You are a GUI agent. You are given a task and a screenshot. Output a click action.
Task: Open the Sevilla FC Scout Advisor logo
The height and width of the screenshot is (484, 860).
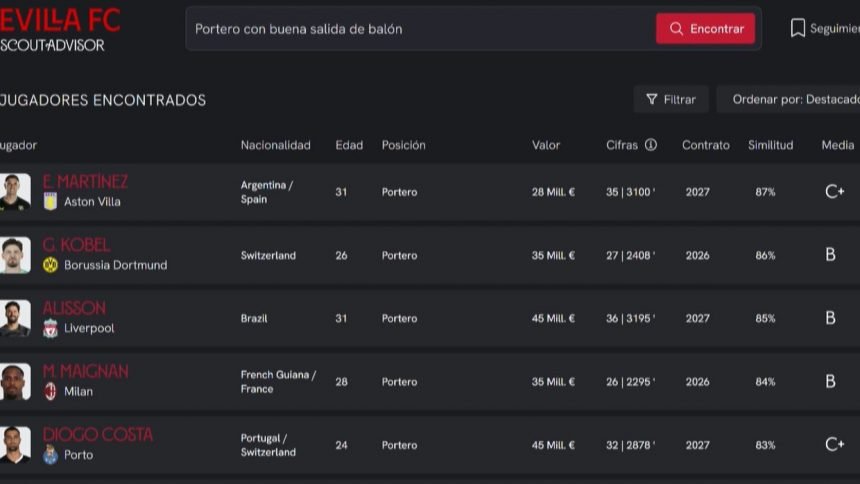pyautogui.click(x=58, y=29)
